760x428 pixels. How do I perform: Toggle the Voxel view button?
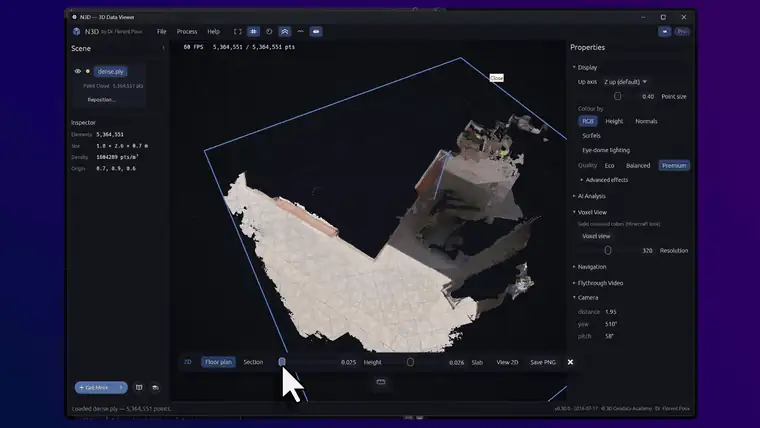coord(596,236)
